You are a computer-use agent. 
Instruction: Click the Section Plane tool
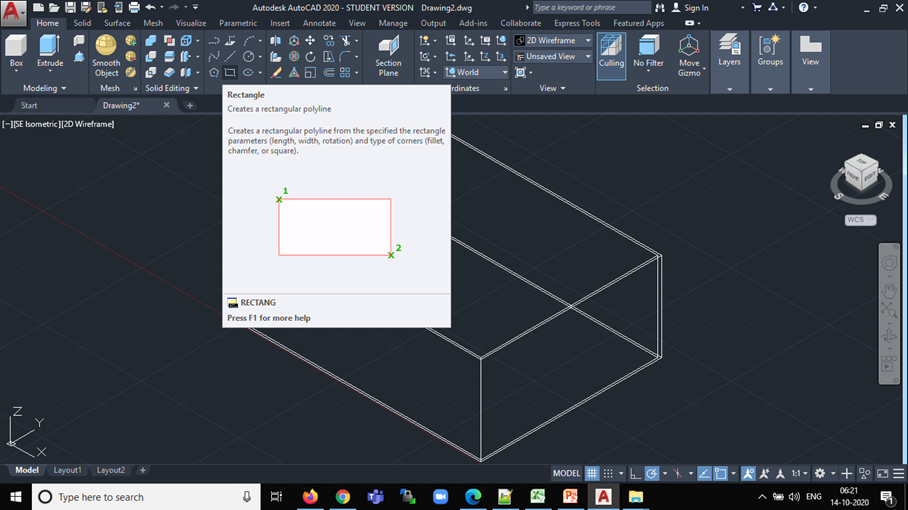click(388, 56)
